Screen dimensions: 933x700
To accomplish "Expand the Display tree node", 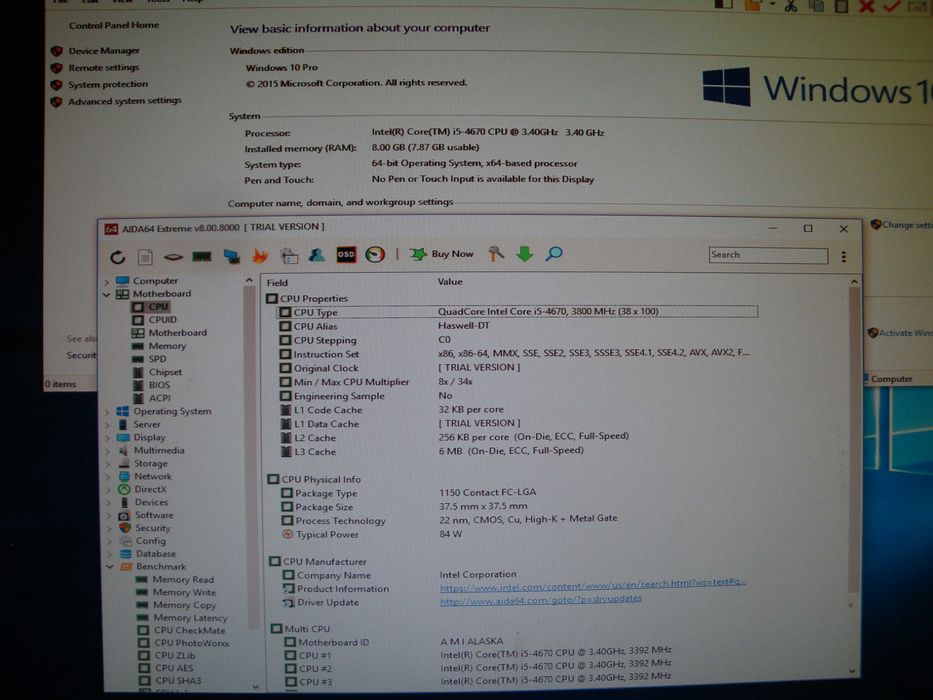I will point(108,438).
